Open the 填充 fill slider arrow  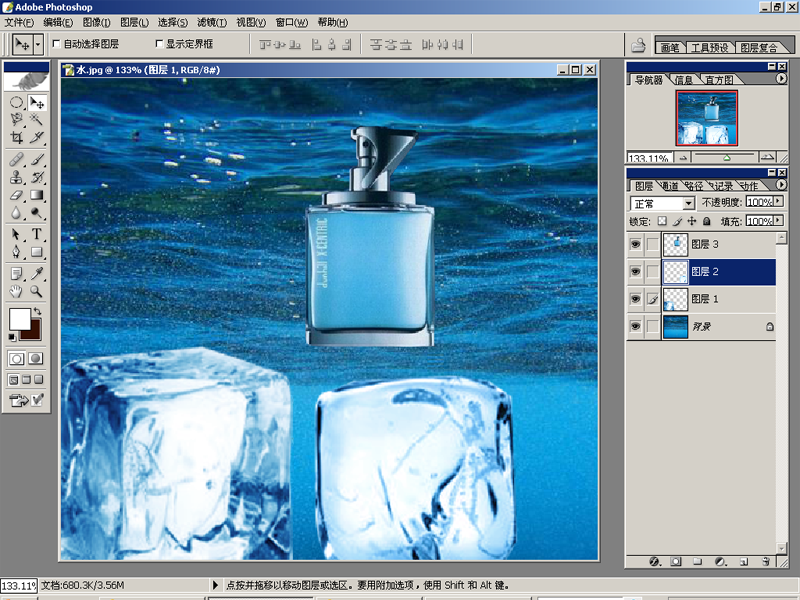coord(779,220)
